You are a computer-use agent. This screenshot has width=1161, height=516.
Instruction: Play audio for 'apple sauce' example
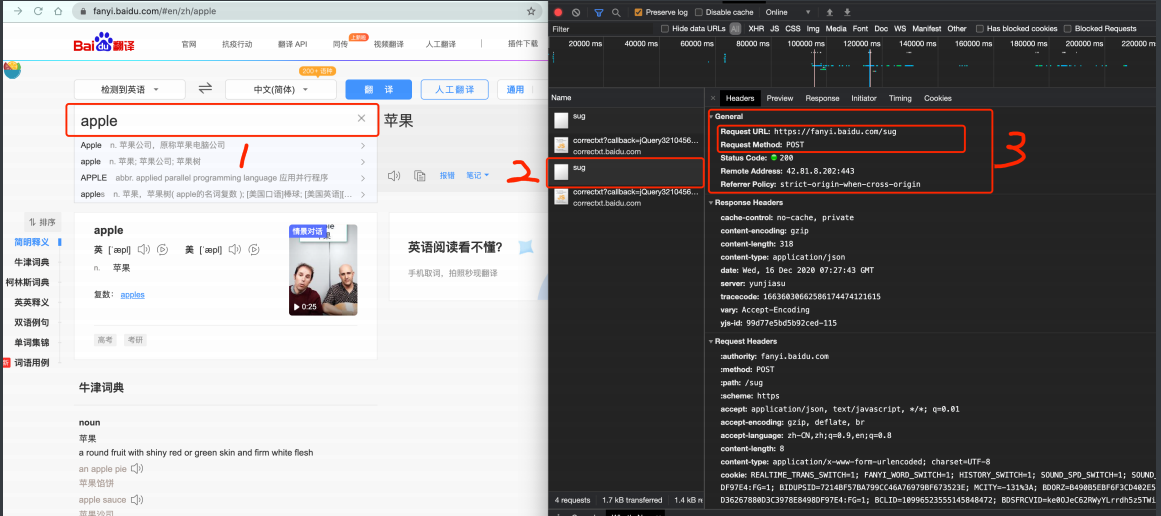pos(136,500)
